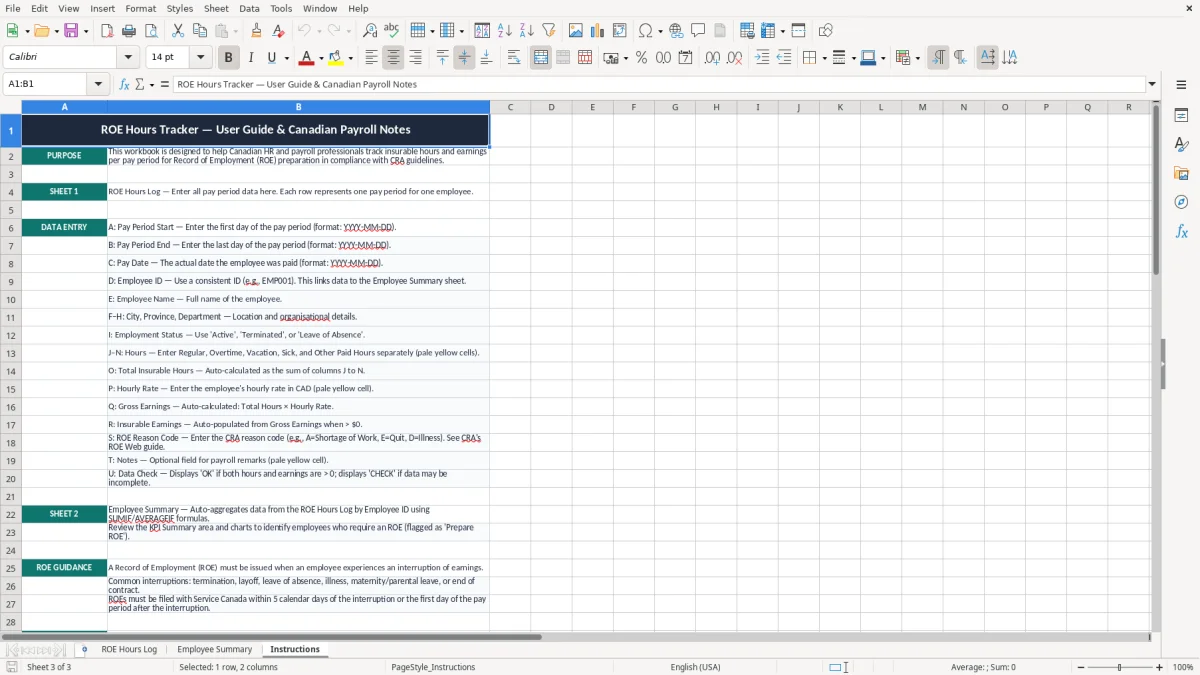Click Export as PDF icon
Image resolution: width=1200 pixels, height=675 pixels.
pyautogui.click(x=107, y=31)
